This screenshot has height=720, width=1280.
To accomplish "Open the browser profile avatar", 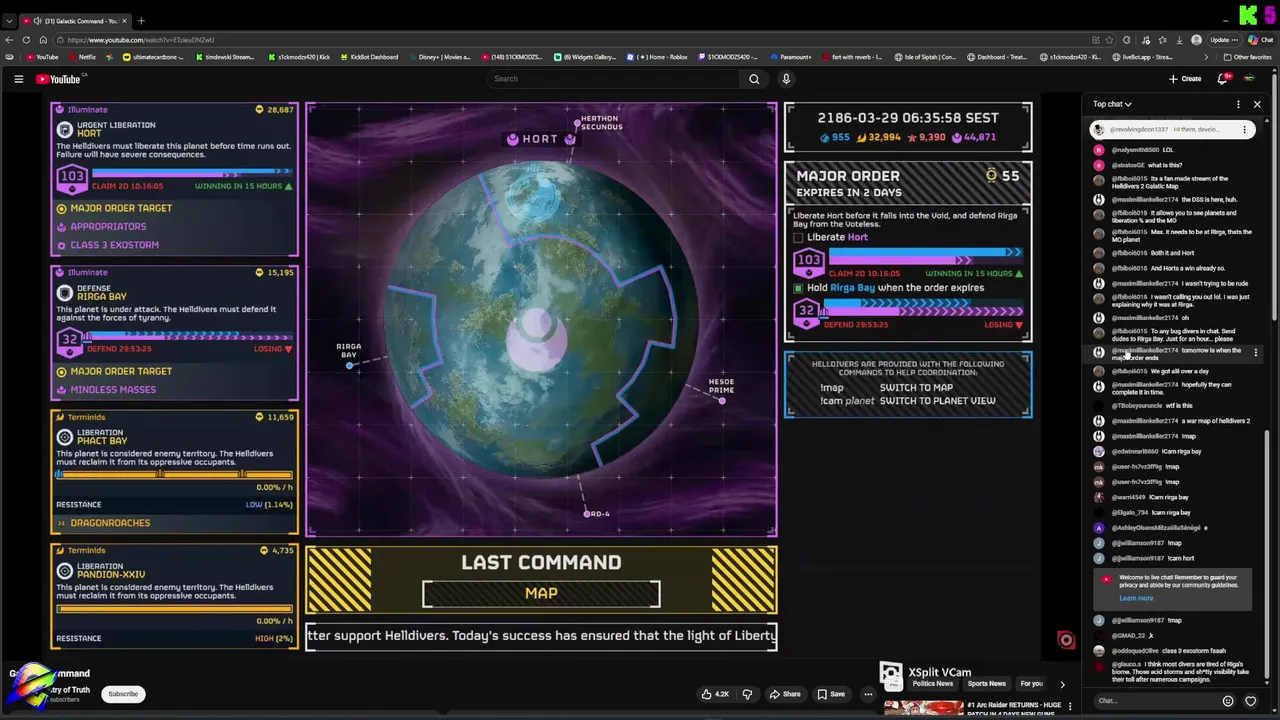I will tap(1197, 40).
